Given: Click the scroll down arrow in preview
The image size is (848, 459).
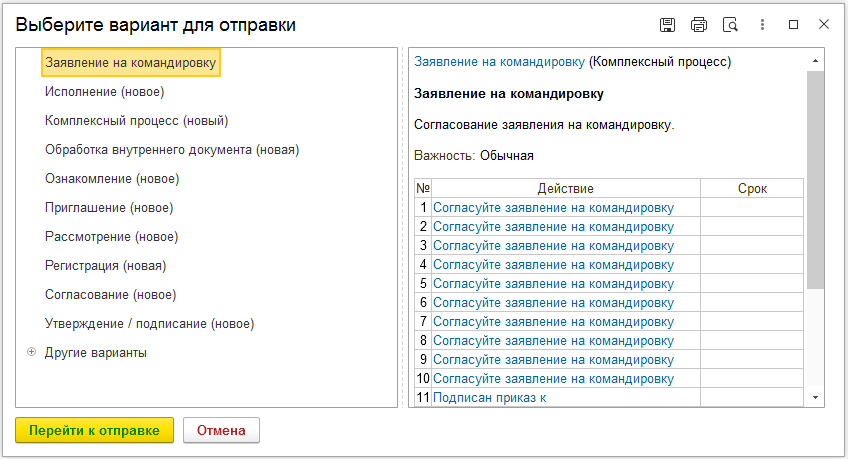Looking at the screenshot, I should (815, 398).
